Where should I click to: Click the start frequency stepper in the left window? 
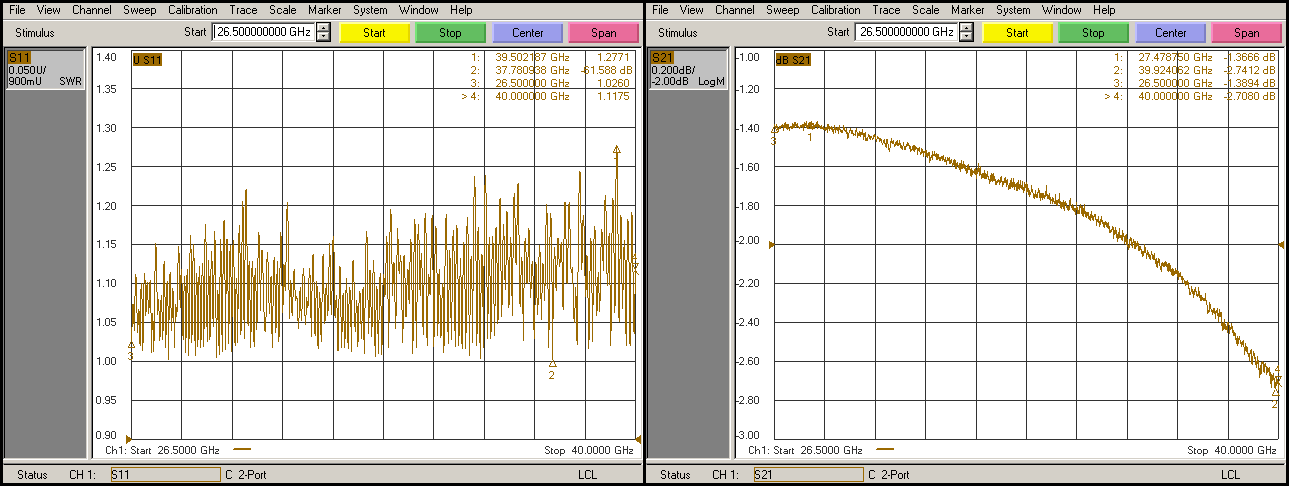click(x=323, y=32)
